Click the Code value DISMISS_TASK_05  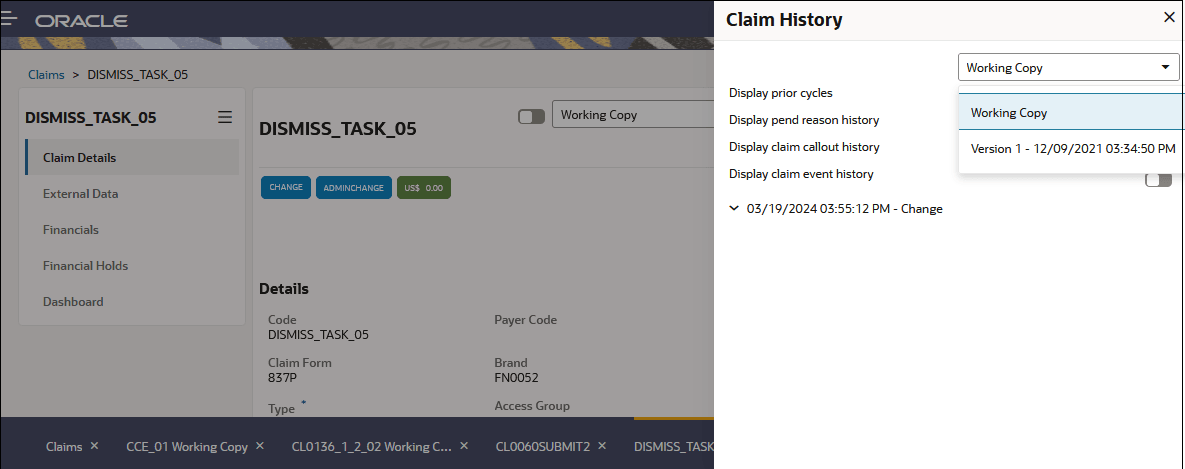318,335
